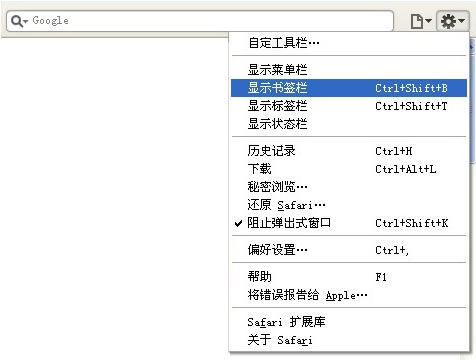Choose 显示标签栏 menu entry
The width and height of the screenshot is (476, 360).
tap(349, 106)
